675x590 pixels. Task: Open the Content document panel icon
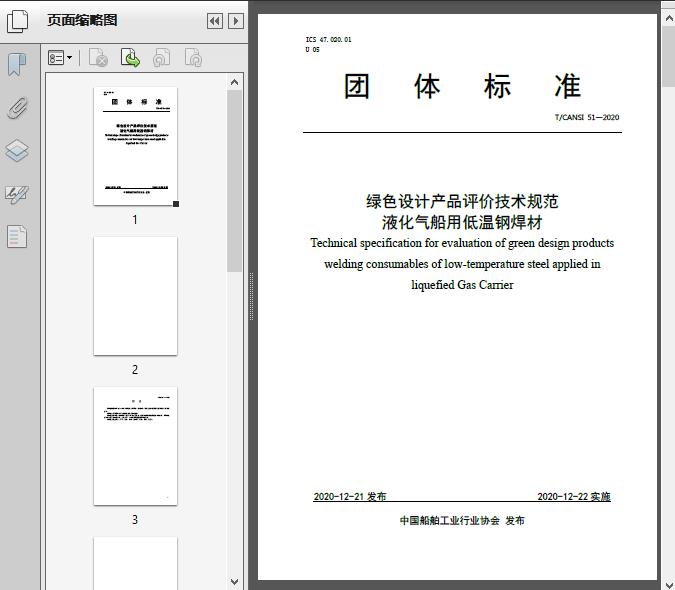click(x=17, y=236)
